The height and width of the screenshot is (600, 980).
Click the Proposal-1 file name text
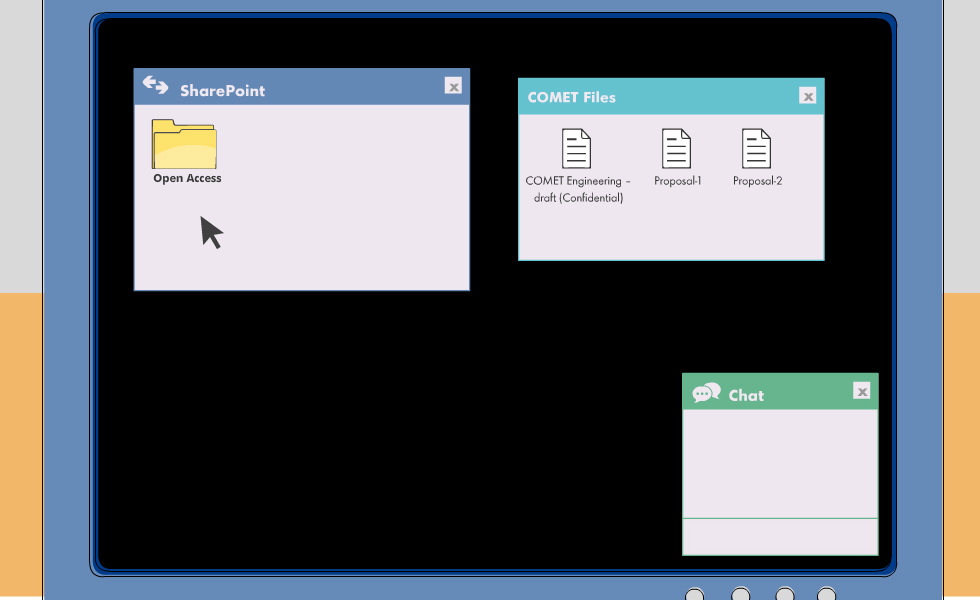[x=678, y=182]
